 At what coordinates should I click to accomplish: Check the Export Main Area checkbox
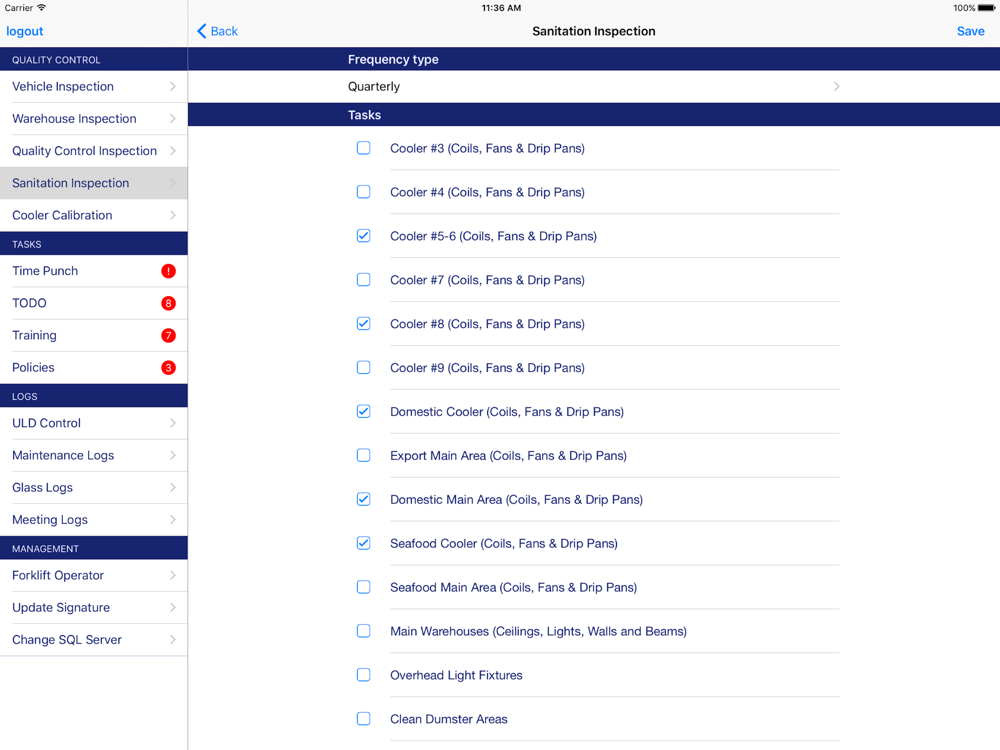click(364, 455)
